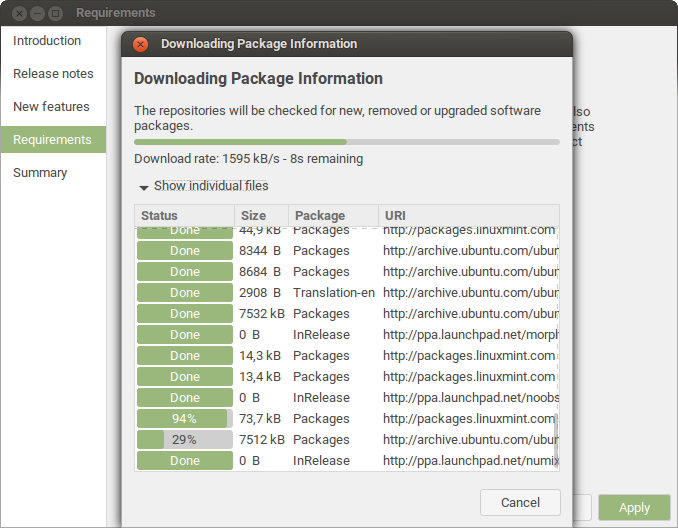Select New features in the sidebar

(53, 106)
